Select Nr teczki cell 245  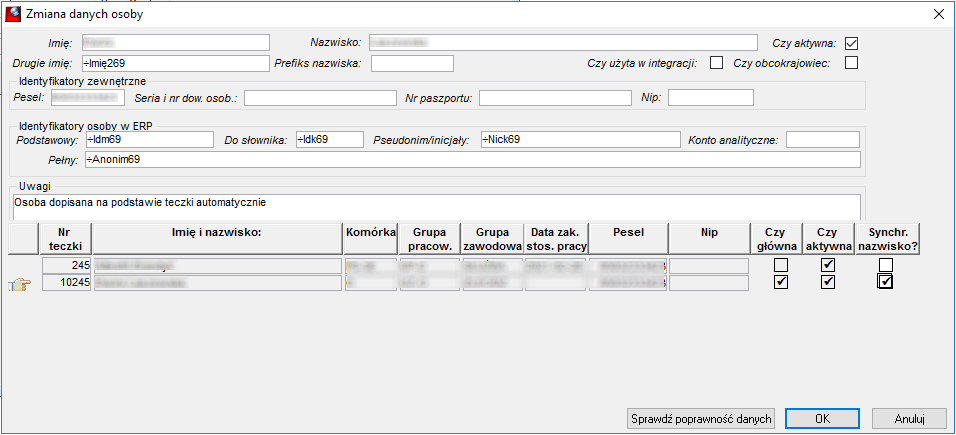pos(67,265)
